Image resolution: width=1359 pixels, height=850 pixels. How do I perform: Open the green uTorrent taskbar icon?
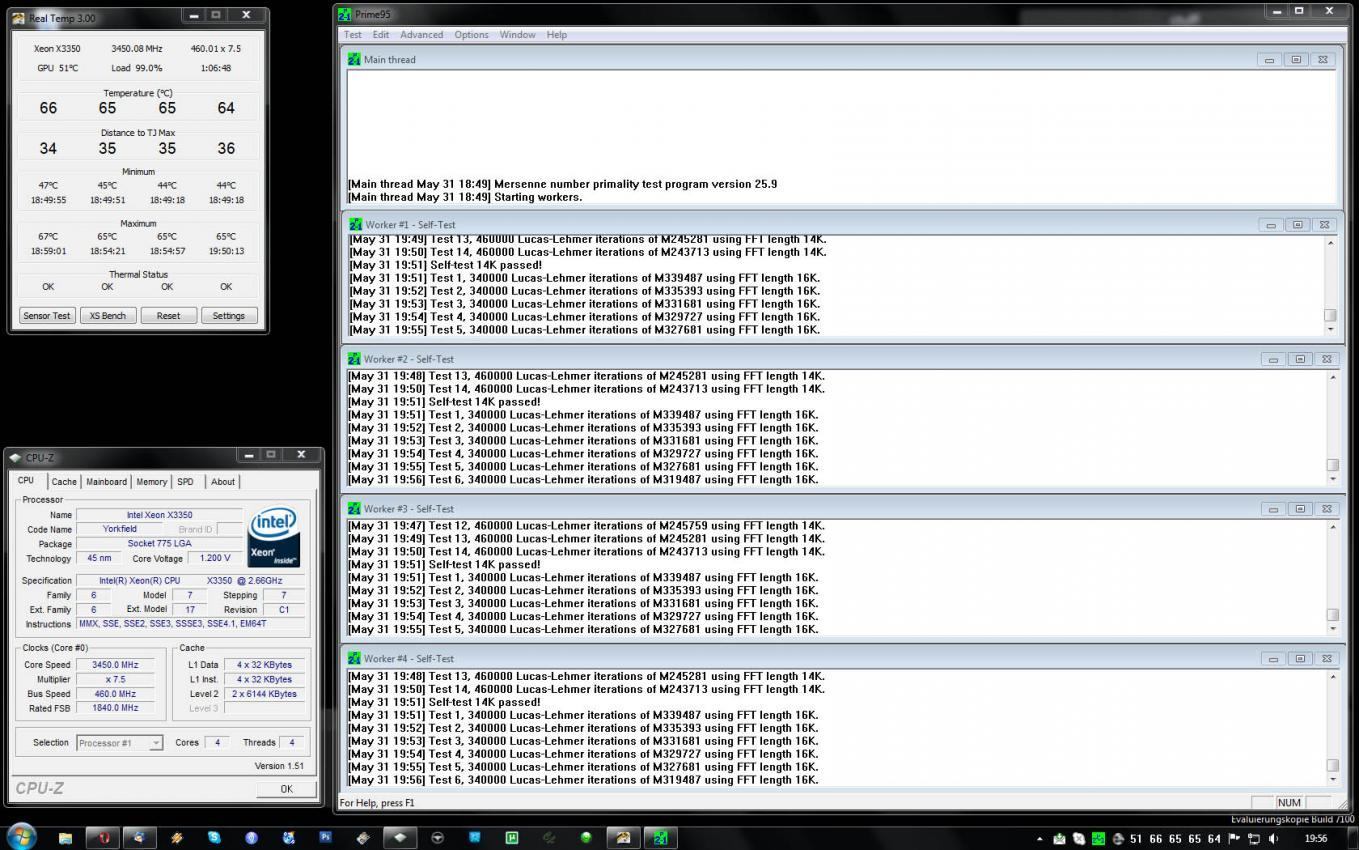coord(511,838)
